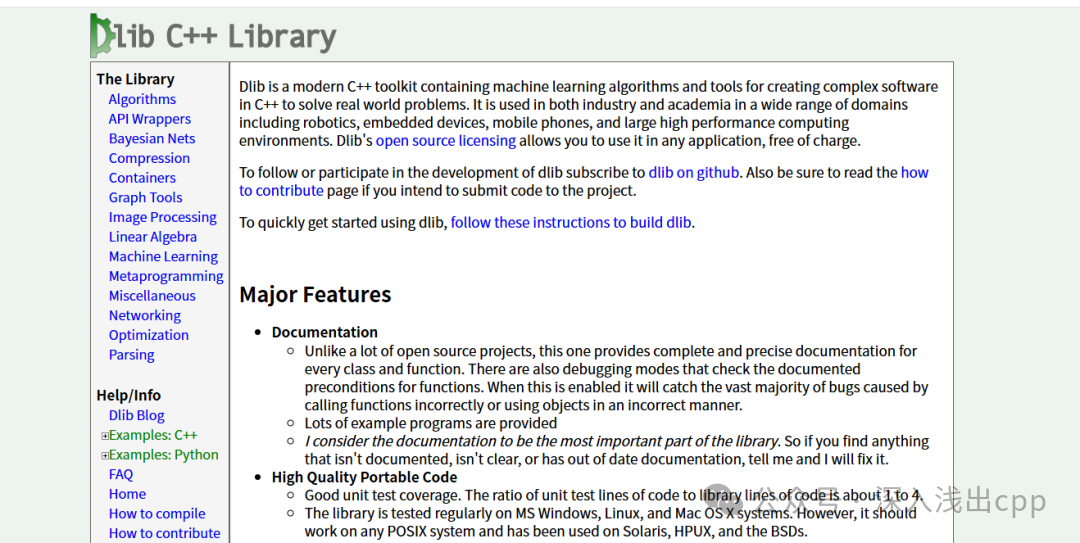Screen dimensions: 1080x543
Task: Follow the open source licensing link
Action: [446, 141]
